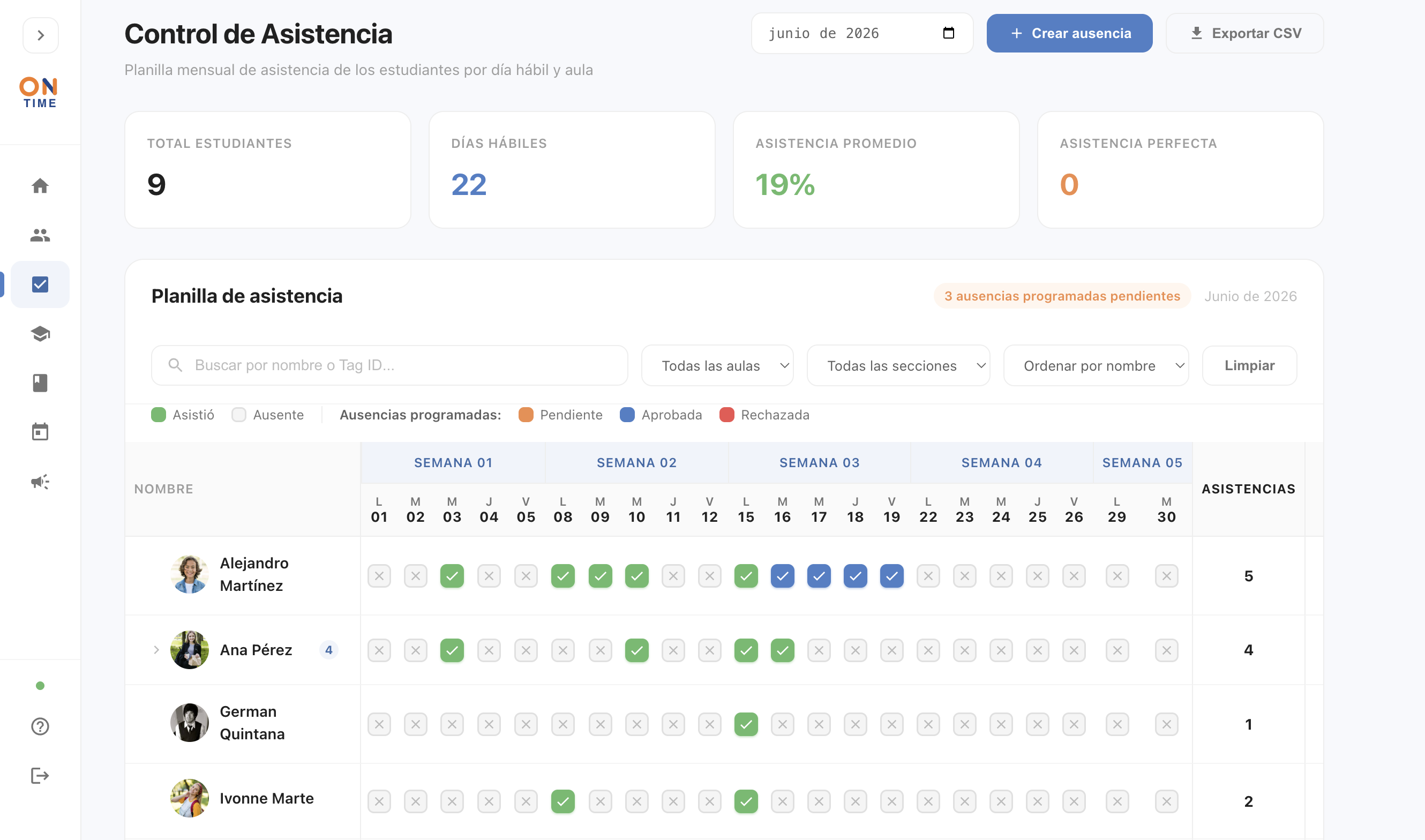Toggle Alejandro Martínez attendance for day 03
This screenshot has height=840, width=1425.
tap(452, 576)
